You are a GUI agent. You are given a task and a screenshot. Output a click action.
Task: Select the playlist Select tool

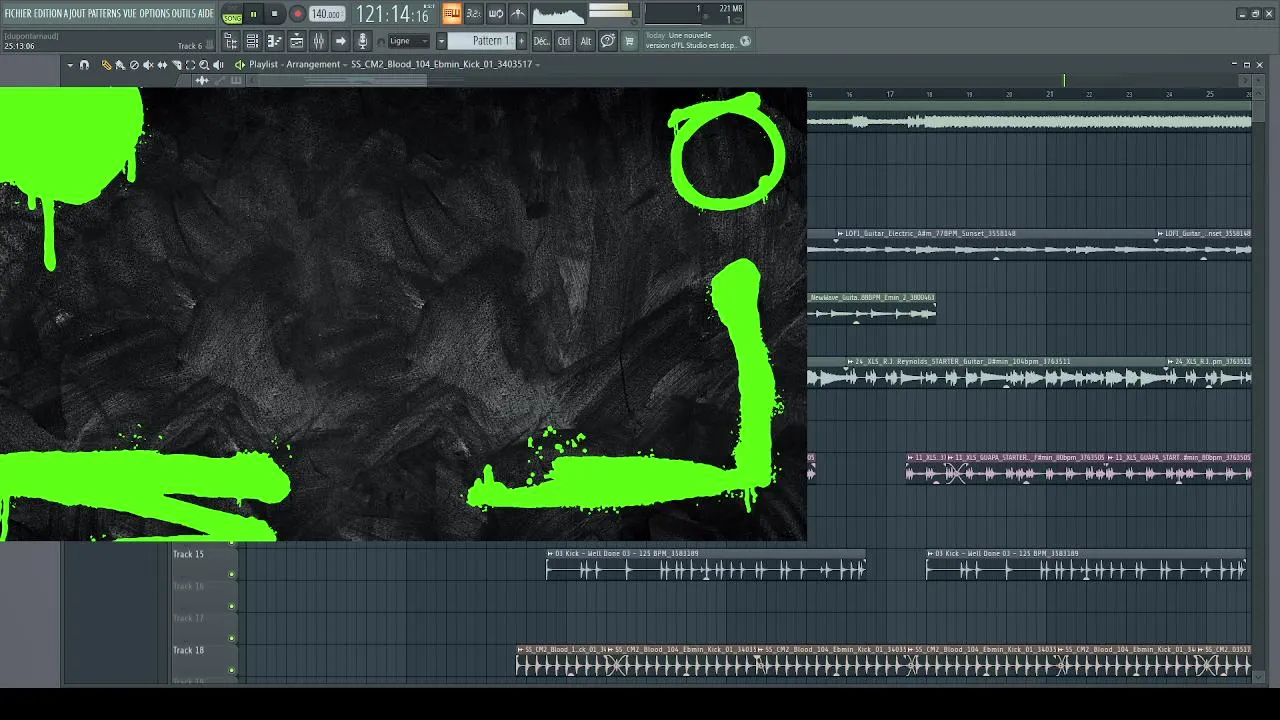coord(190,65)
